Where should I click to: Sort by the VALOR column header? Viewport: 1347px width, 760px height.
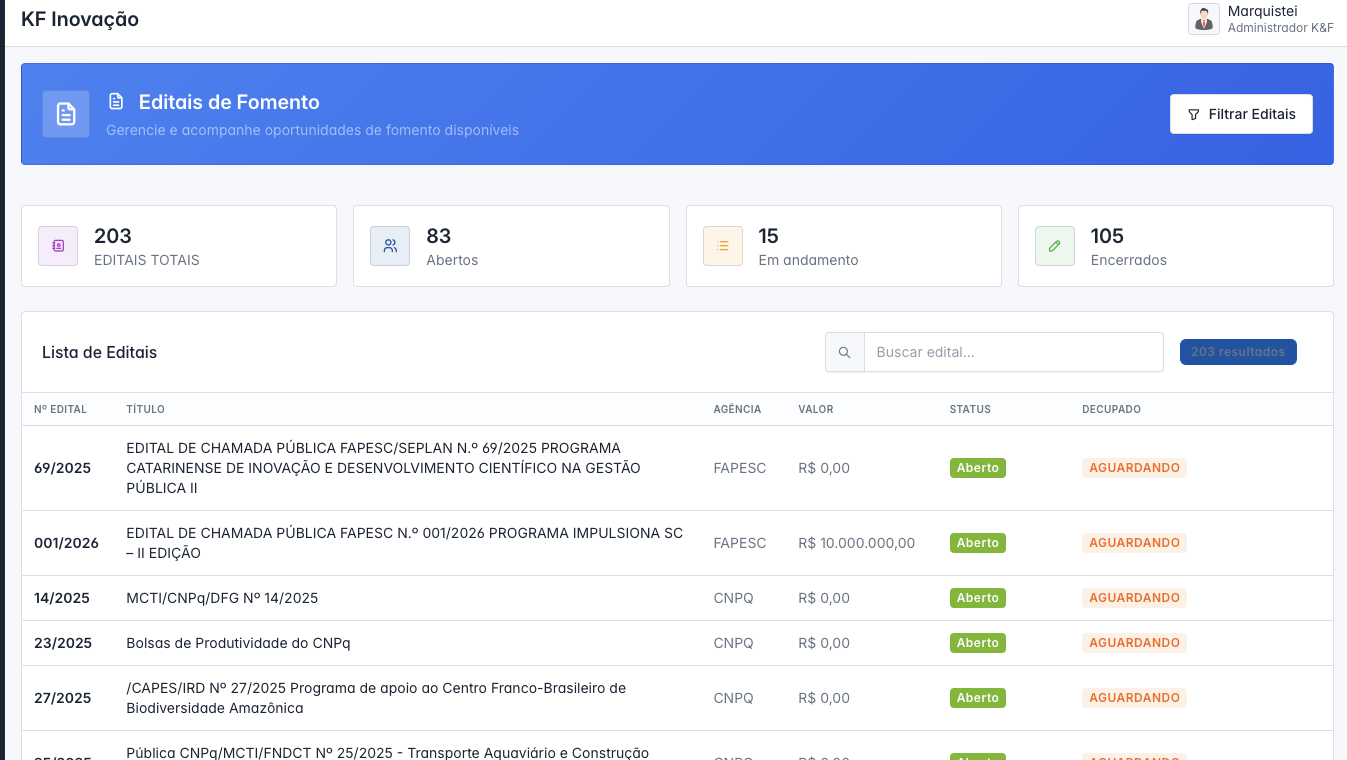pos(815,409)
